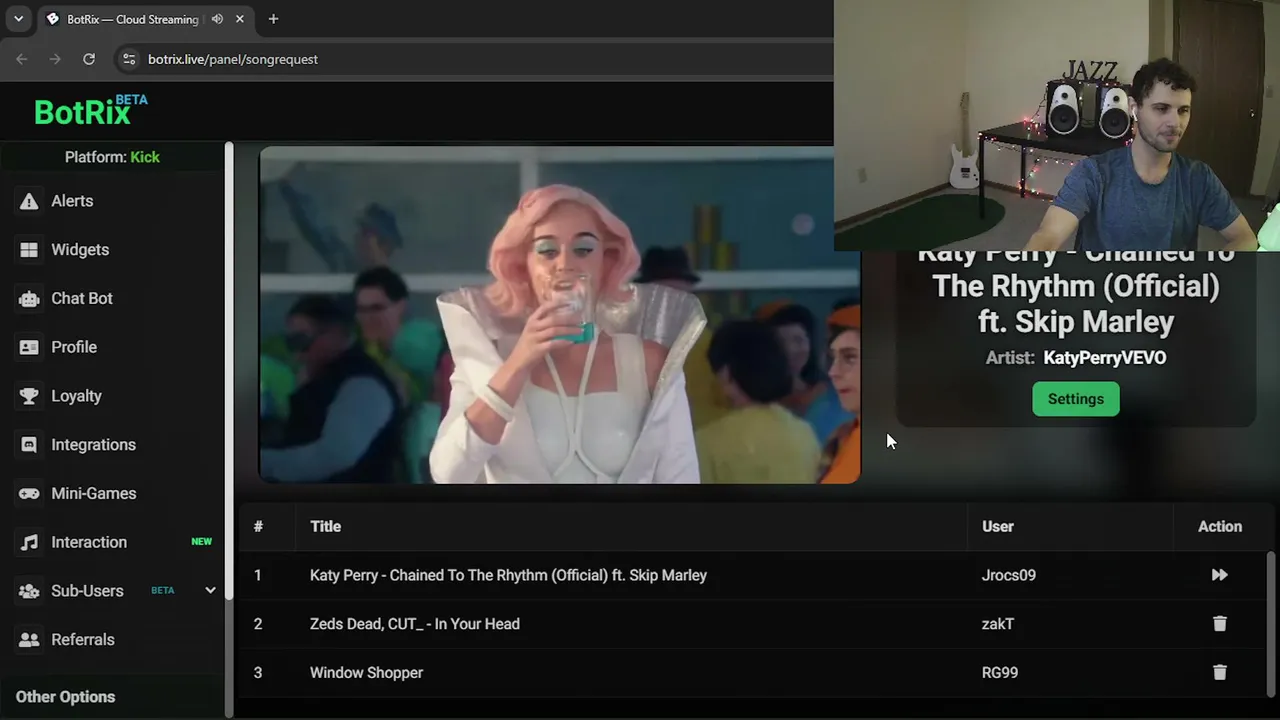Delete the Zeds Dead song from queue

[1219, 624]
